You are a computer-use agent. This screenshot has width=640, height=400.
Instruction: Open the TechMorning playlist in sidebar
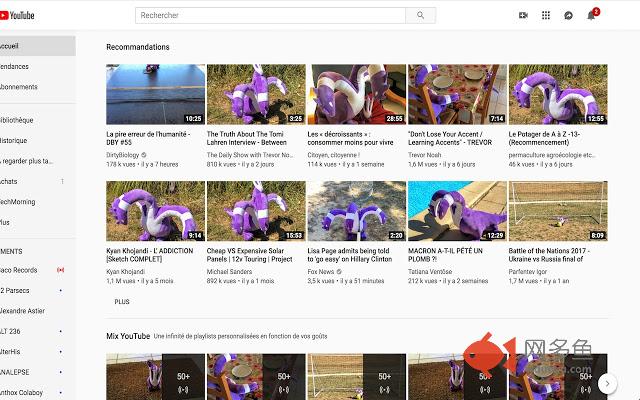pos(38,202)
